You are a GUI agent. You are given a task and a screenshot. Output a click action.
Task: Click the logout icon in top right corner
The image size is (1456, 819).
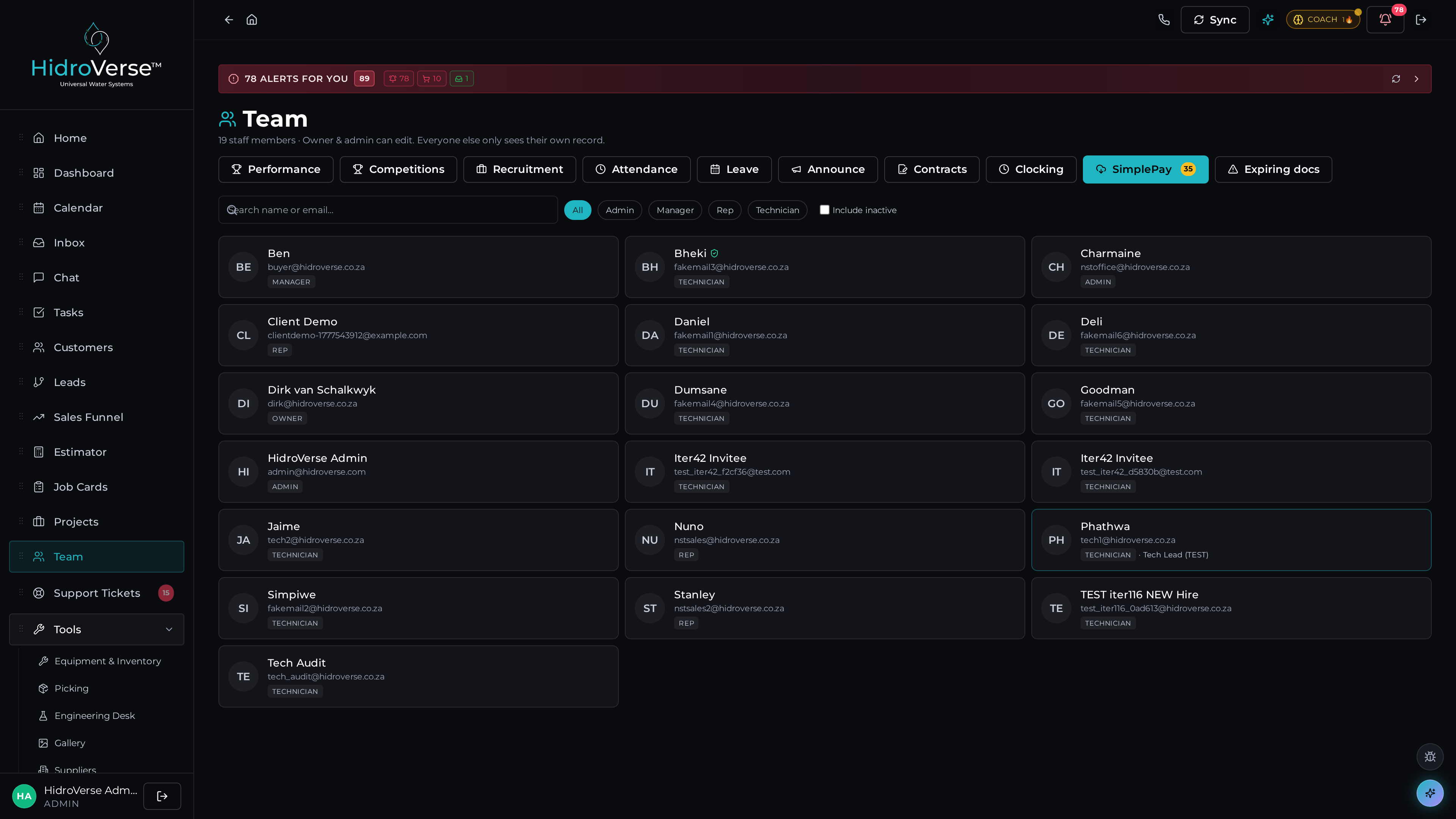coord(1421,20)
